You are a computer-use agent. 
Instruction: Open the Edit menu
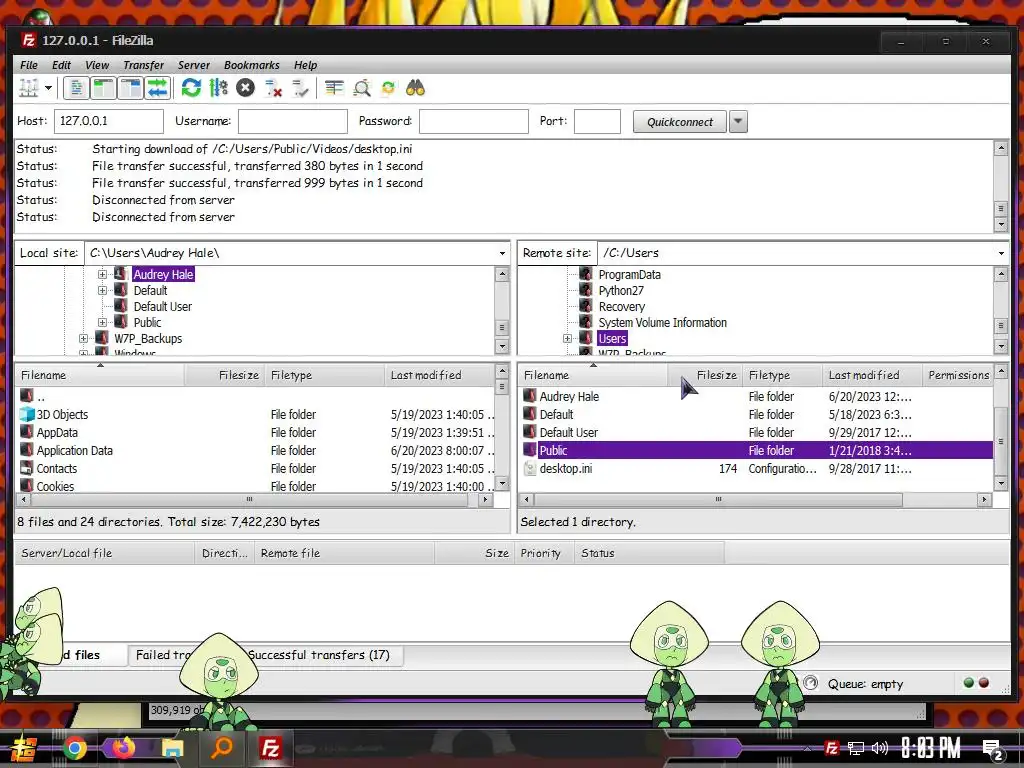[x=61, y=65]
